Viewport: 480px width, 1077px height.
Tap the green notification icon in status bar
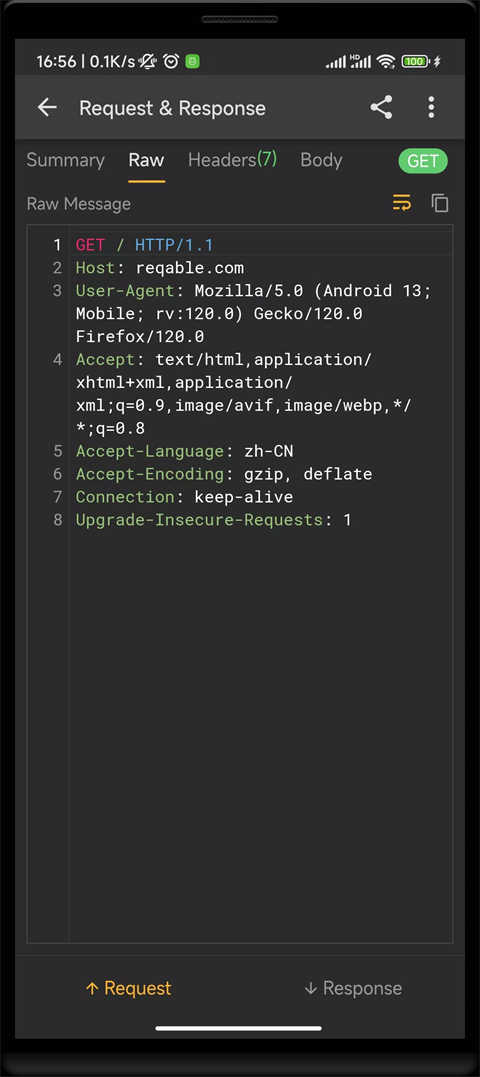[193, 62]
